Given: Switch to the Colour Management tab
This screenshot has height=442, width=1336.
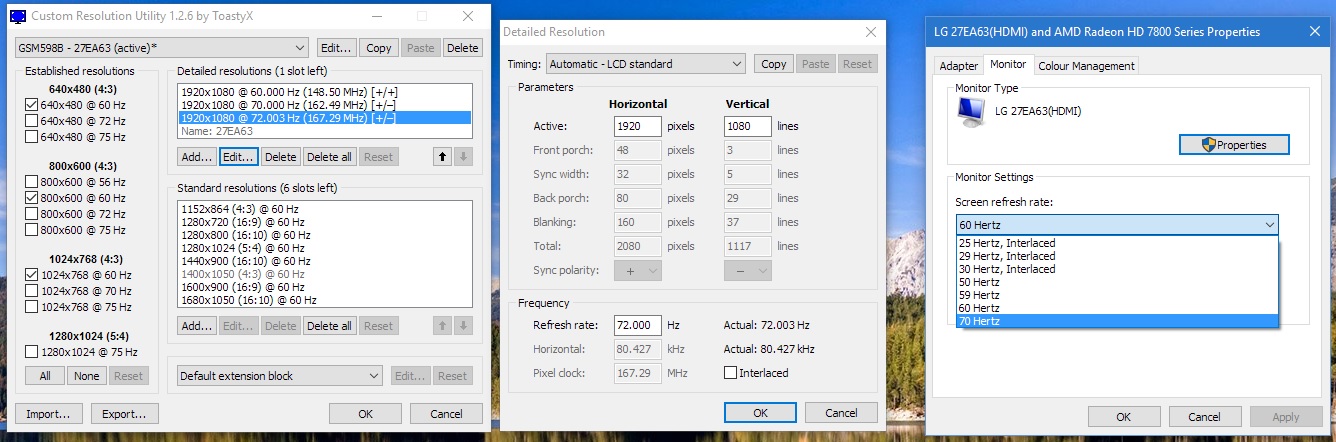Looking at the screenshot, I should [1086, 66].
